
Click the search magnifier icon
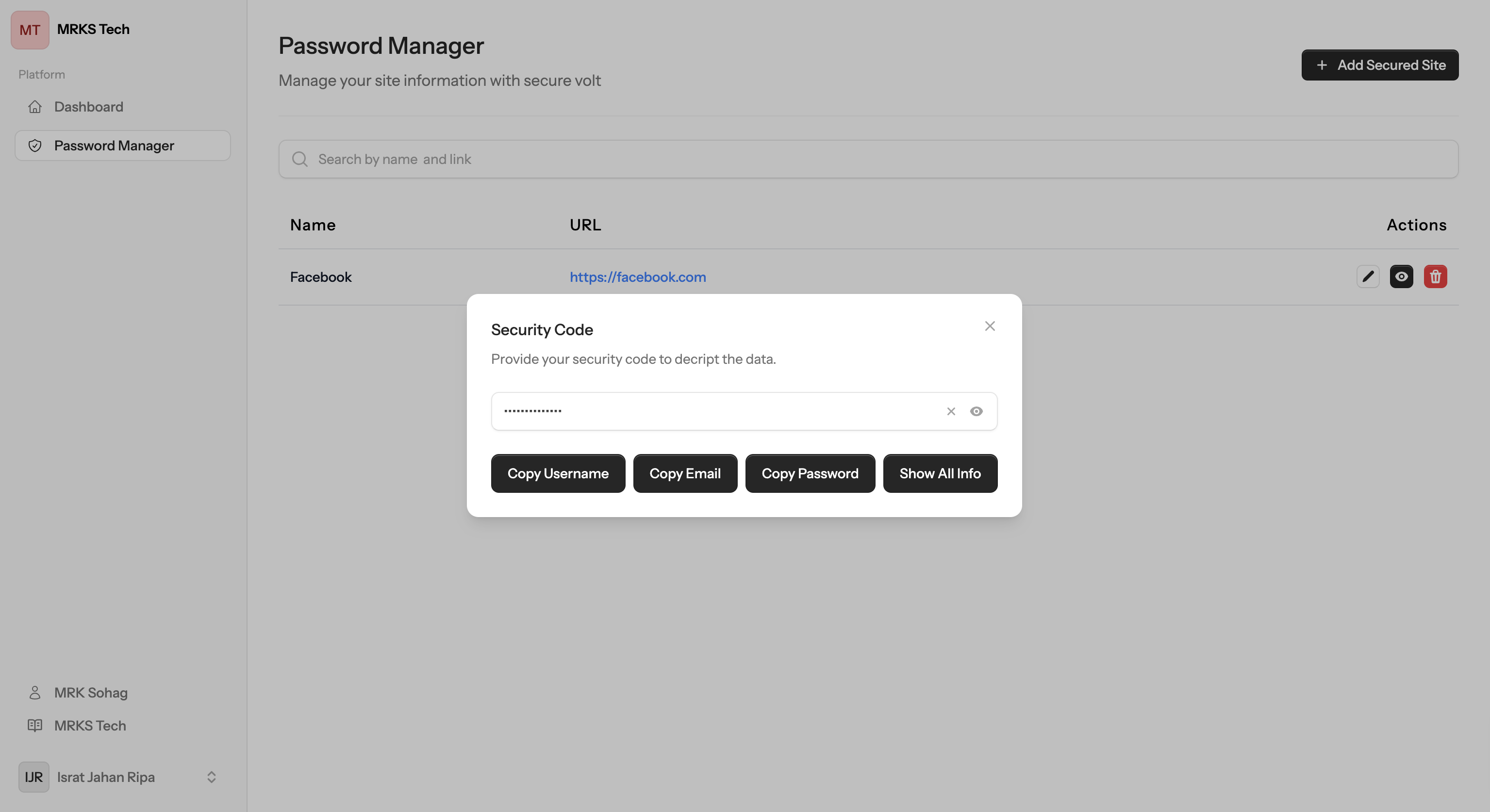coord(299,159)
